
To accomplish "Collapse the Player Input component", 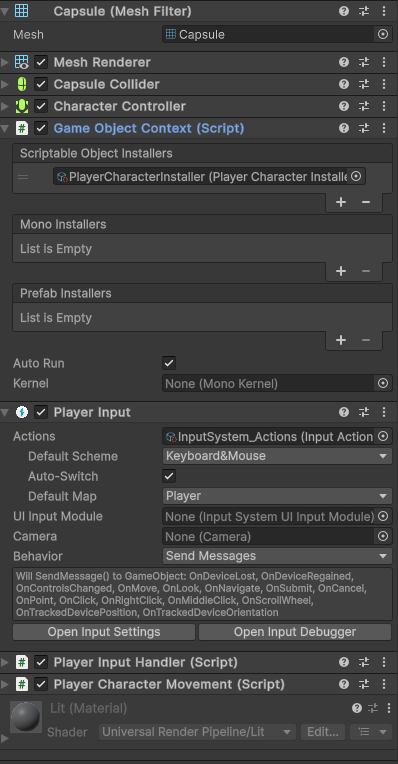I will point(5,412).
